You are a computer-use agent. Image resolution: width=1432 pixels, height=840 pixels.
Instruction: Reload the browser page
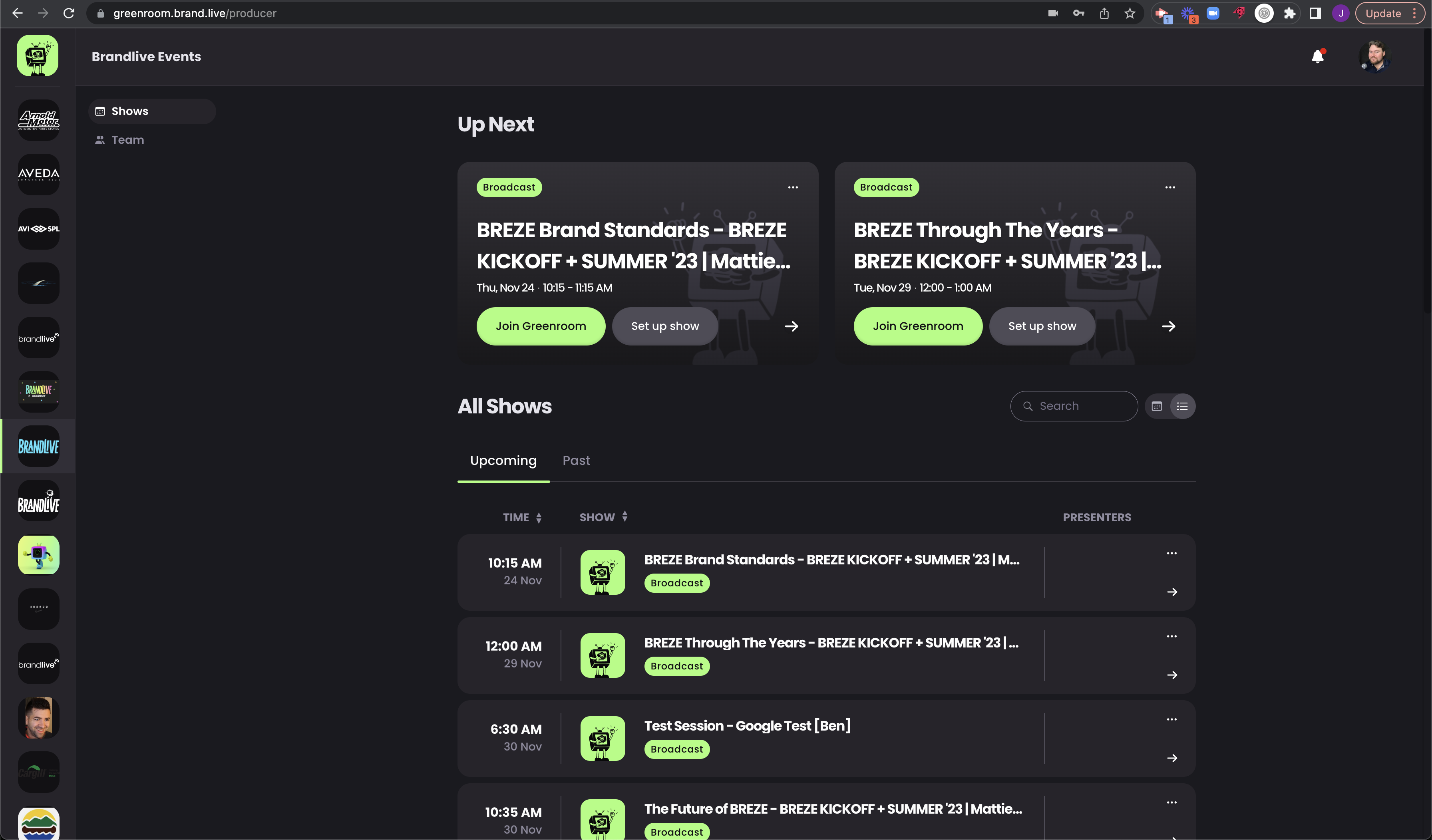point(69,13)
